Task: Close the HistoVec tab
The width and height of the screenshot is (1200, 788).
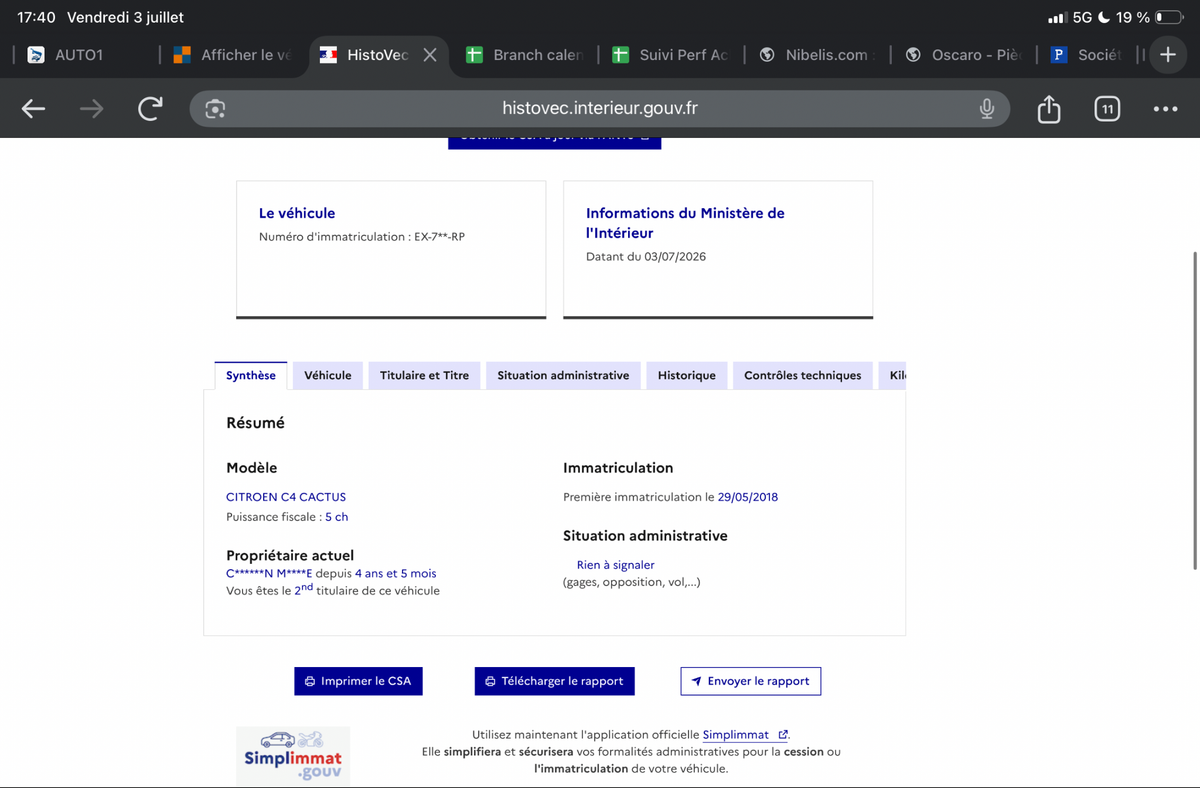Action: pos(429,55)
